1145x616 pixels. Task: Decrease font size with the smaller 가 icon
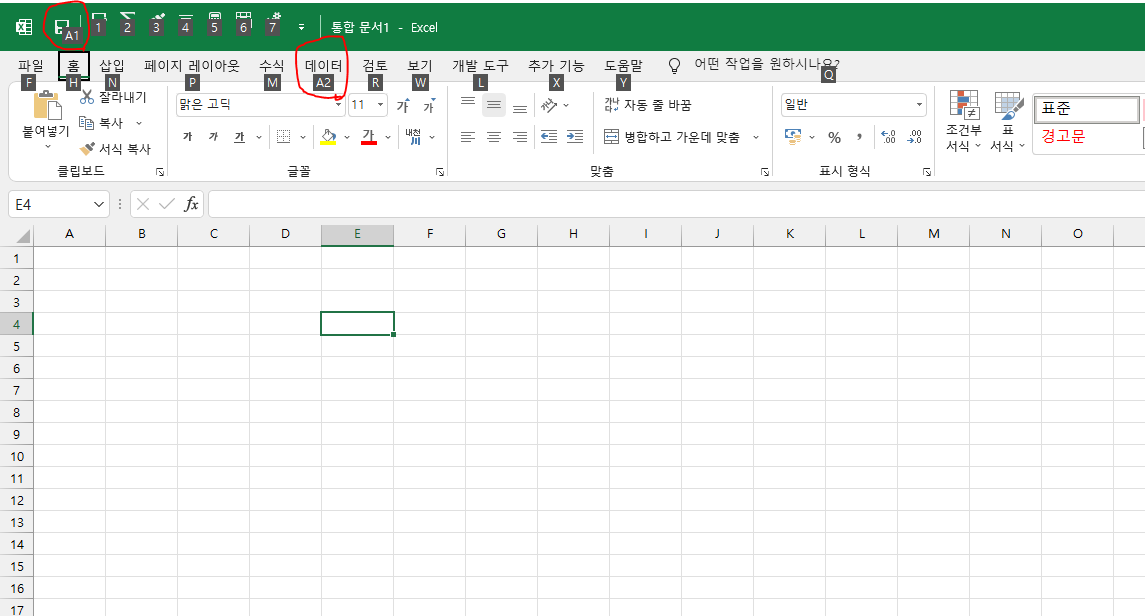click(429, 105)
